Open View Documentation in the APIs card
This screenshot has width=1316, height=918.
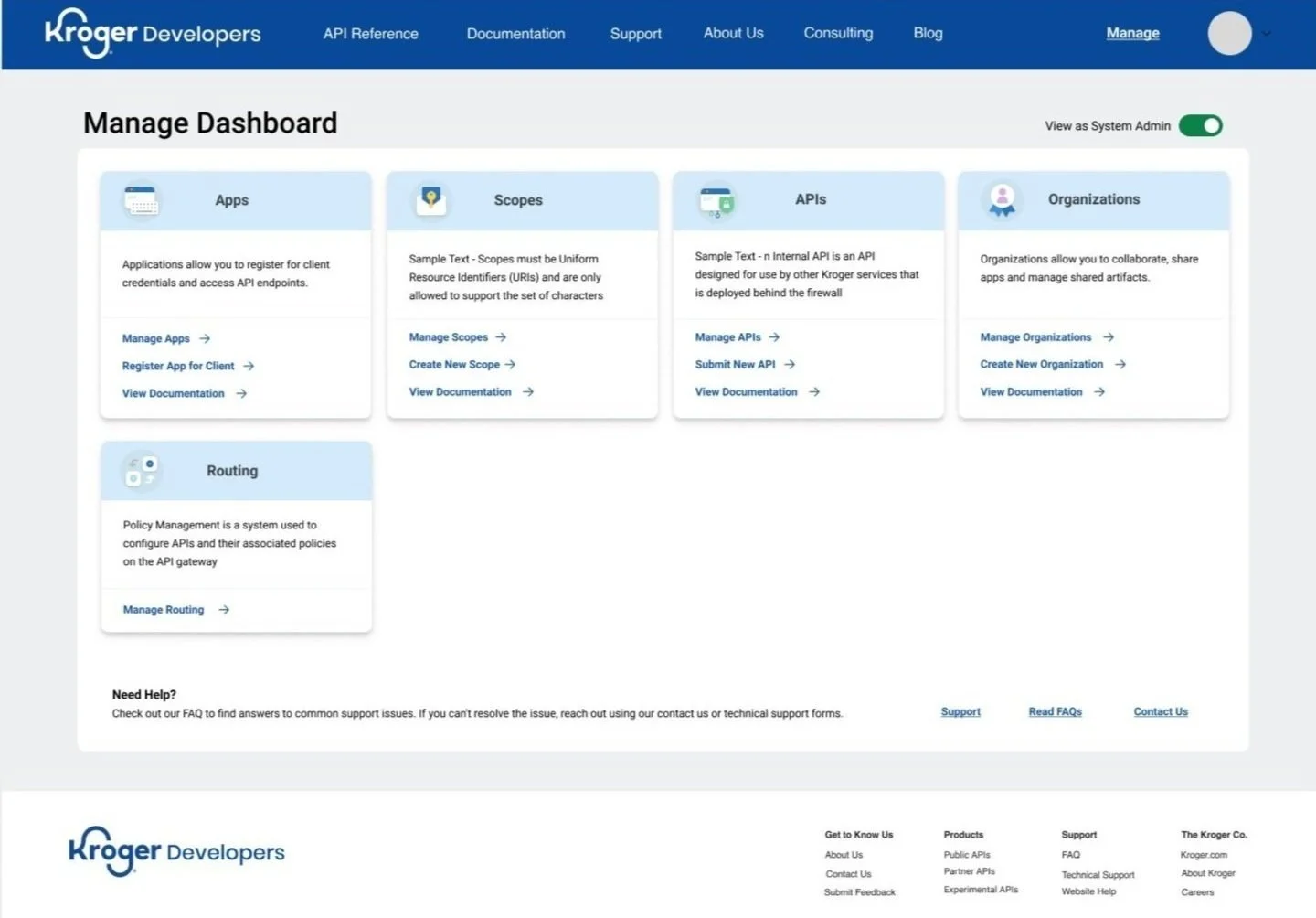pos(747,391)
